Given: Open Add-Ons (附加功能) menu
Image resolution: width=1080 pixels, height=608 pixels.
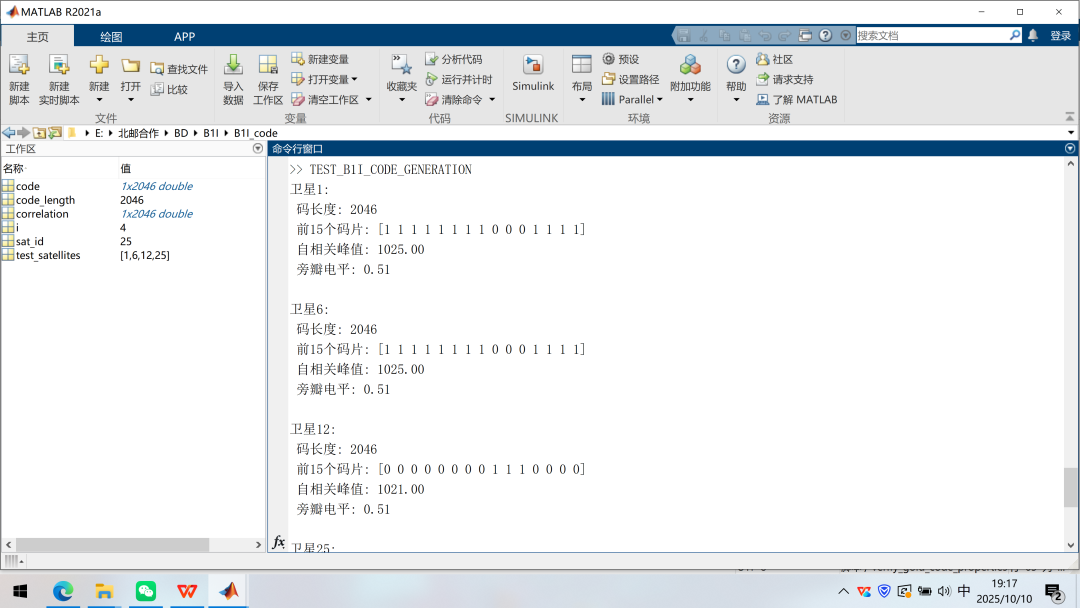Looking at the screenshot, I should tap(690, 79).
